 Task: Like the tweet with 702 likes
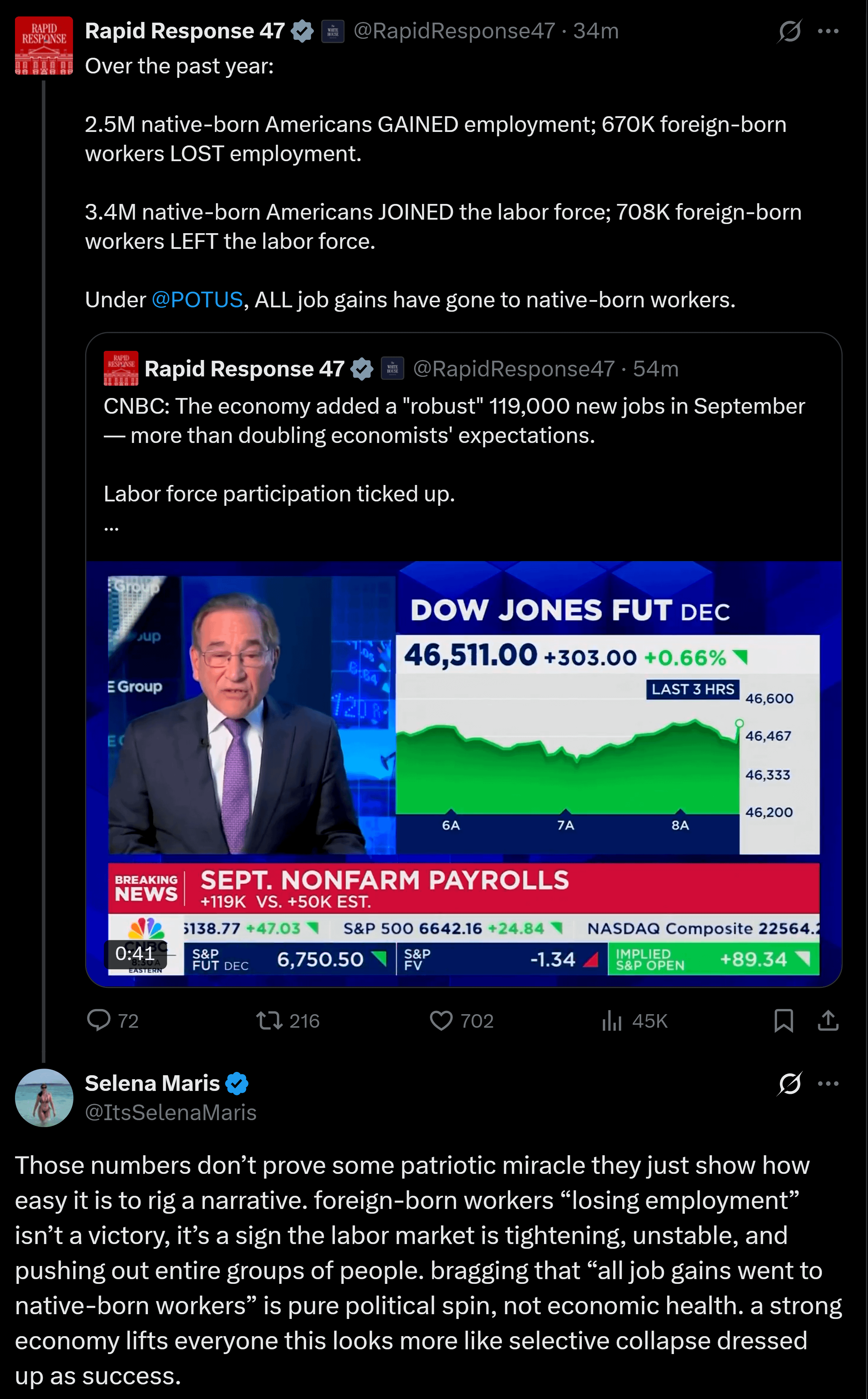[441, 1020]
